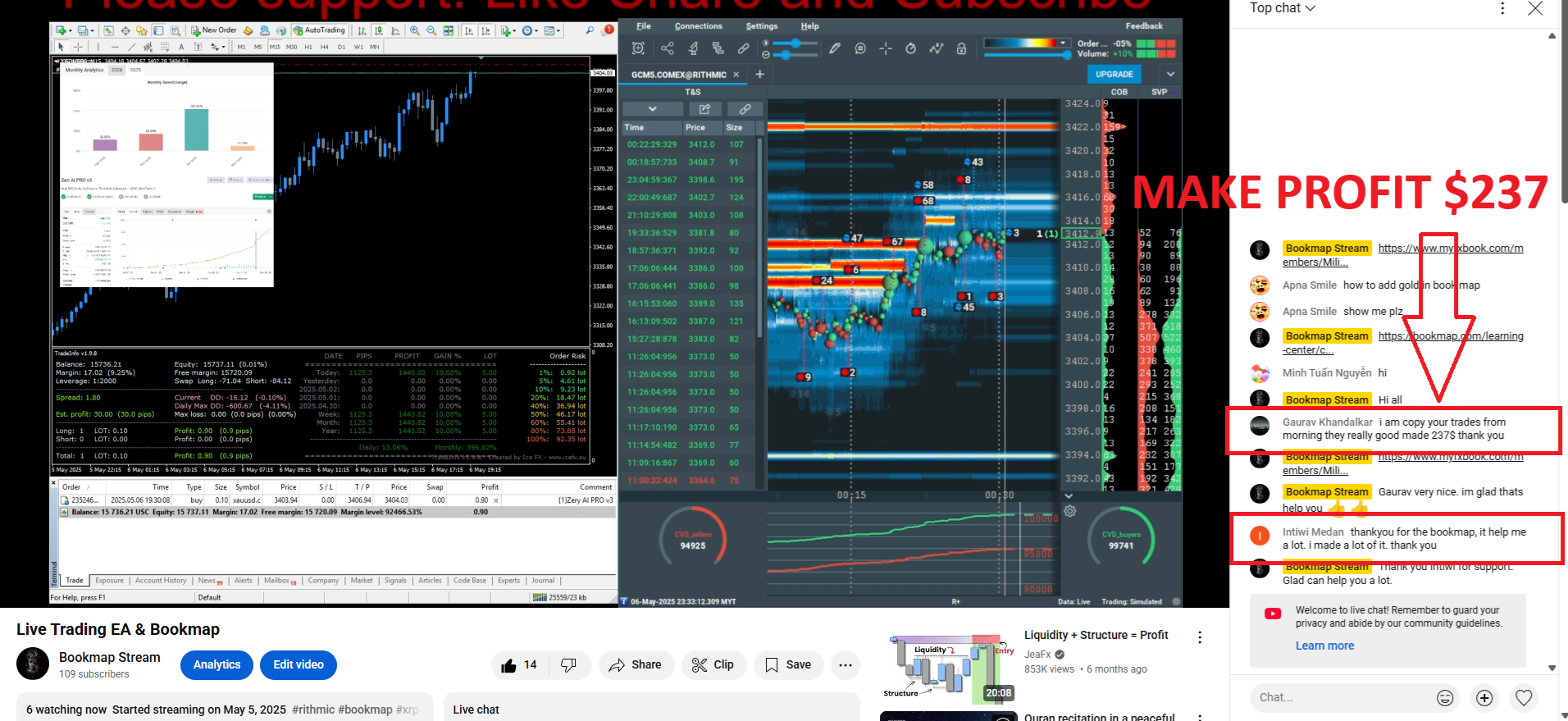Click T&S link chain icon
This screenshot has width=1568, height=721.
coord(745,108)
